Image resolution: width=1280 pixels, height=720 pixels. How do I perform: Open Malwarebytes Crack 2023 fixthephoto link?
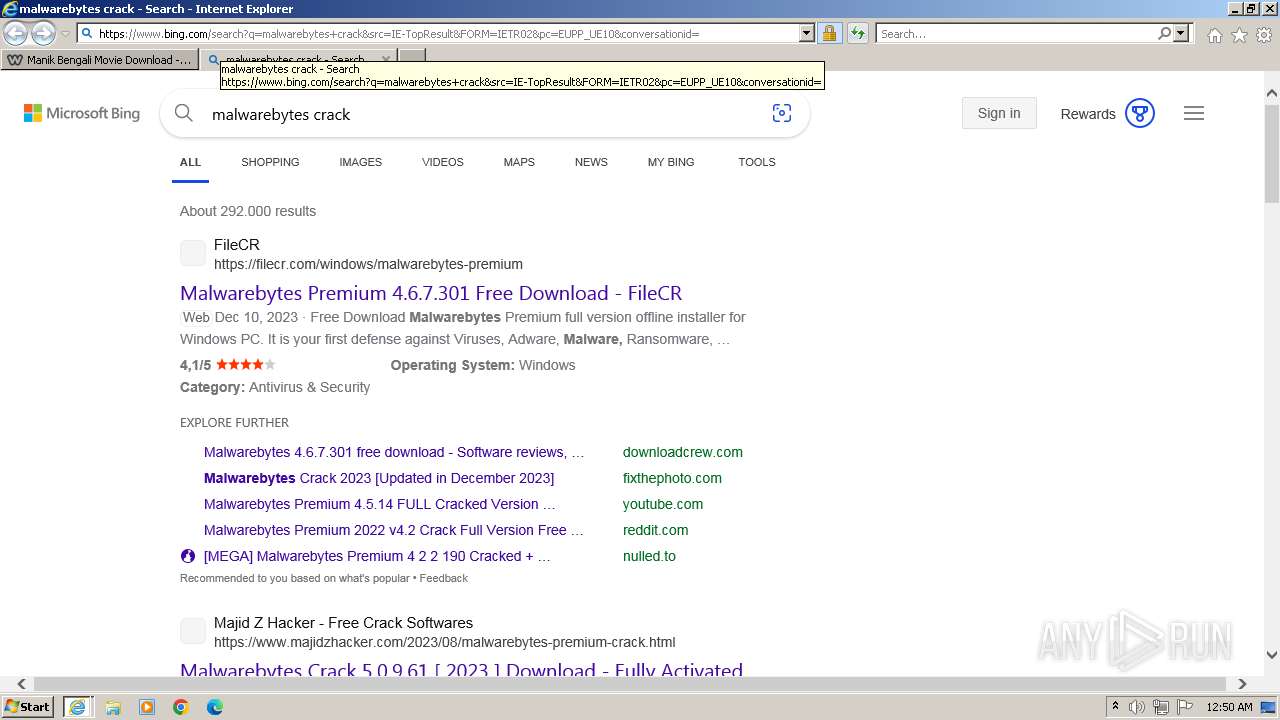[x=379, y=478]
